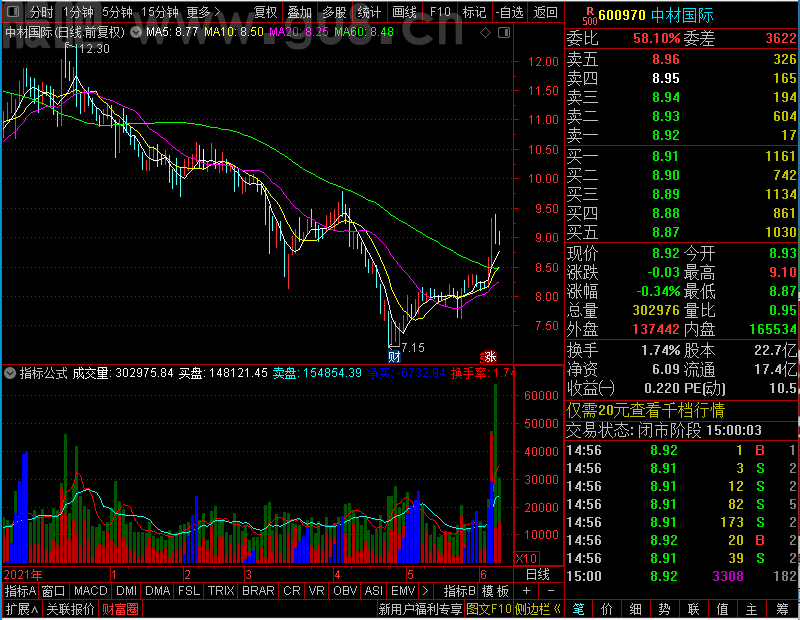800x620 pixels.
Task: Click the 标记 mark button
Action: pos(474,12)
